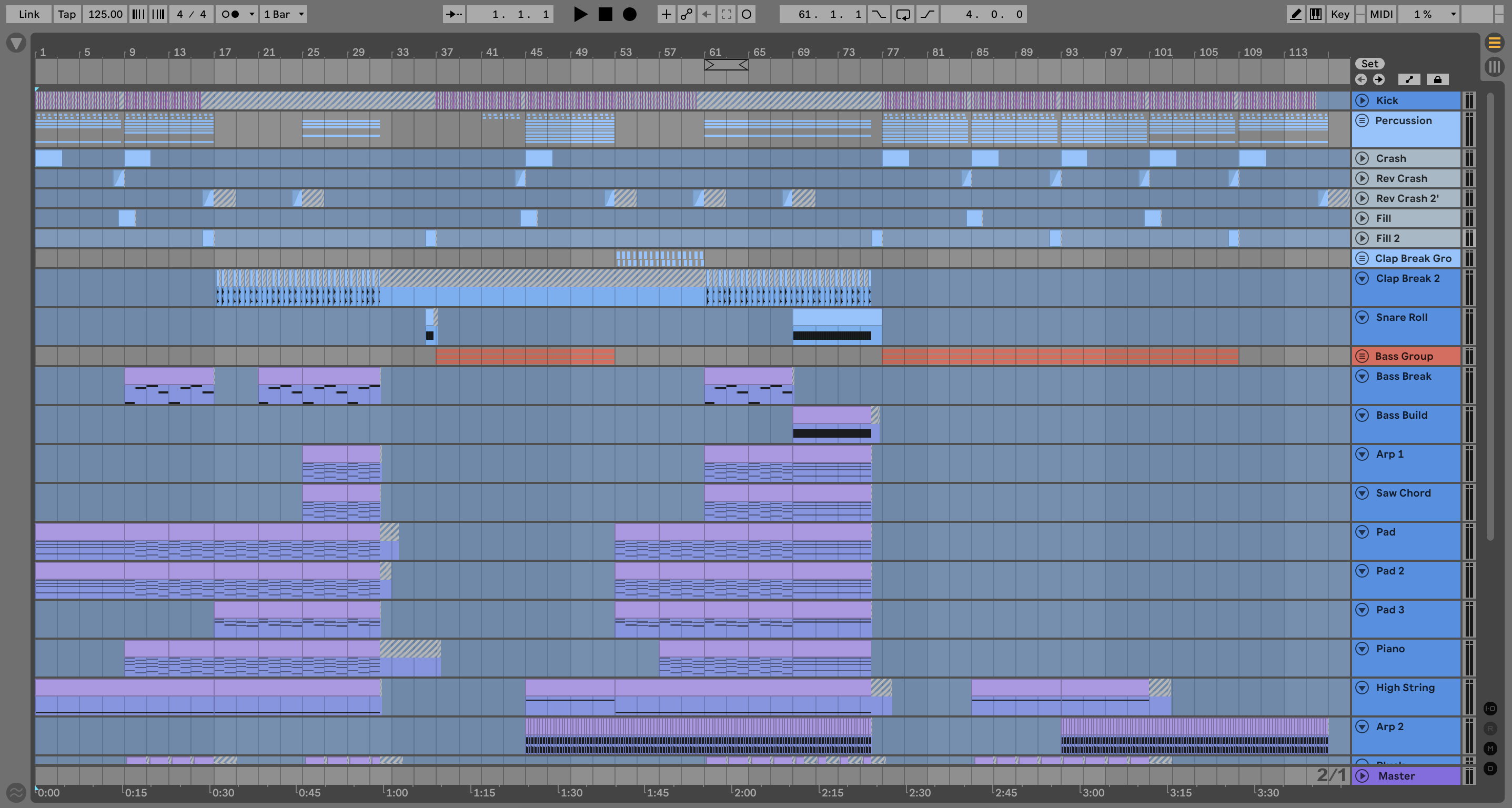1512x808 pixels.
Task: Enable Key Map Mode switch
Action: [1339, 14]
